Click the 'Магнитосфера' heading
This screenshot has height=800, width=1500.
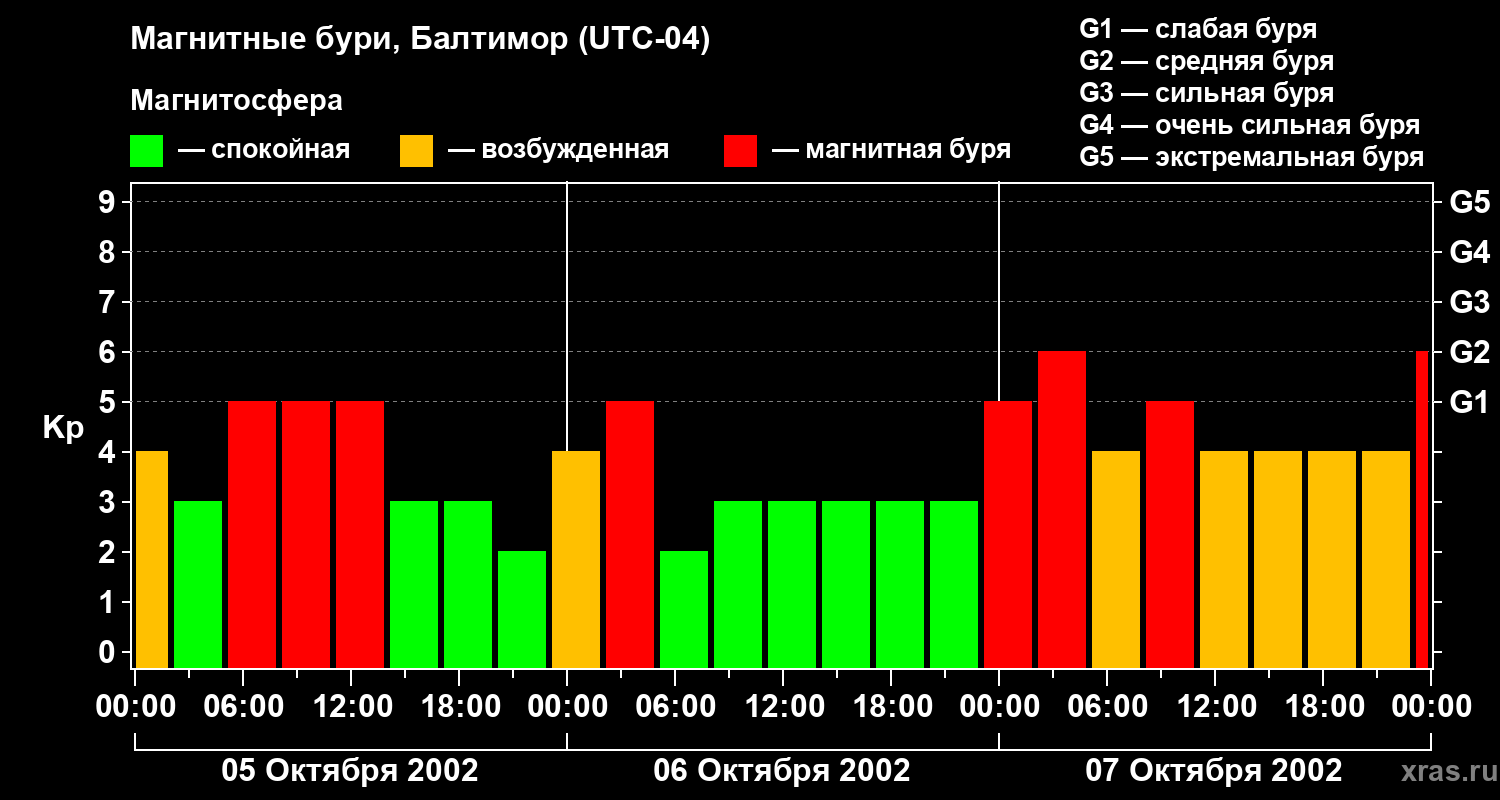click(236, 101)
